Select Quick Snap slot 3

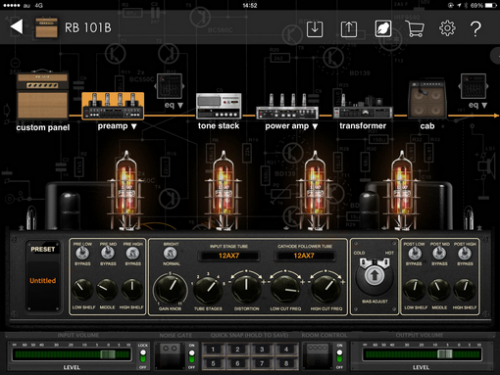262,349
